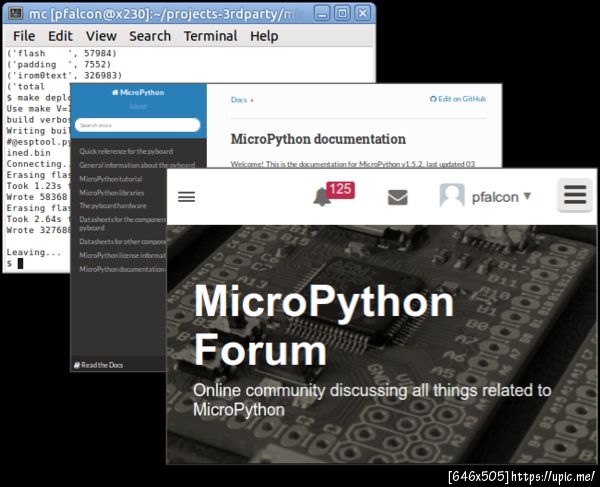The height and width of the screenshot is (487, 600).
Task: Click the terminal line starting 'Took 2.64s'
Action: click(x=38, y=219)
